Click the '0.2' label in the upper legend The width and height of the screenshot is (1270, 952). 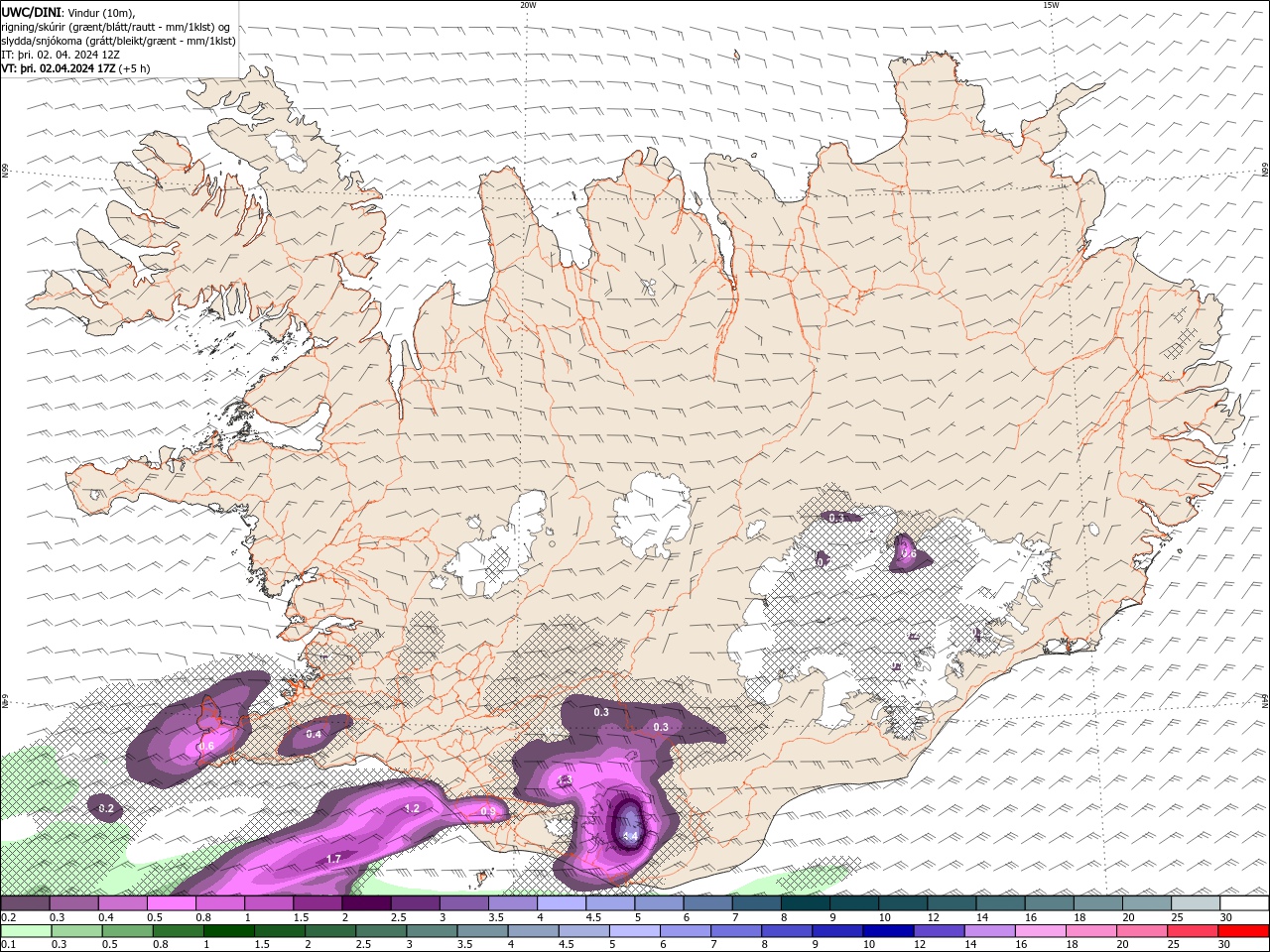click(x=8, y=917)
